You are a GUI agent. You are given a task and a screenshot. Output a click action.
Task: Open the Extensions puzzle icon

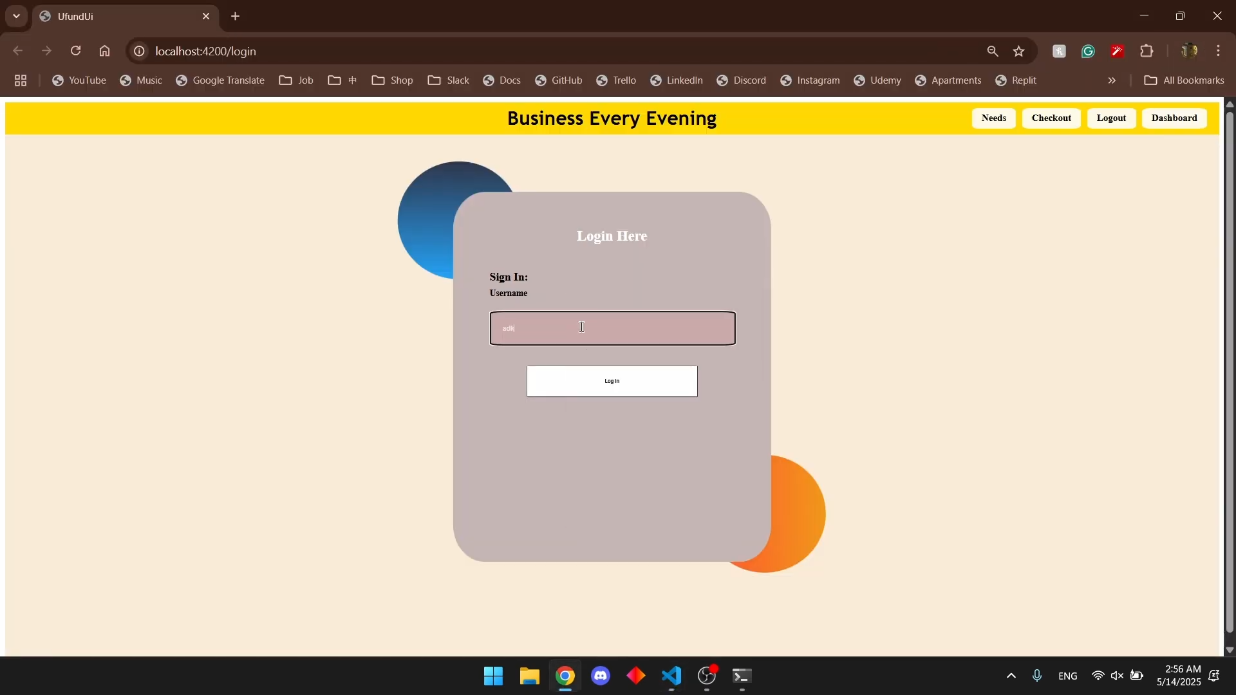(1146, 51)
